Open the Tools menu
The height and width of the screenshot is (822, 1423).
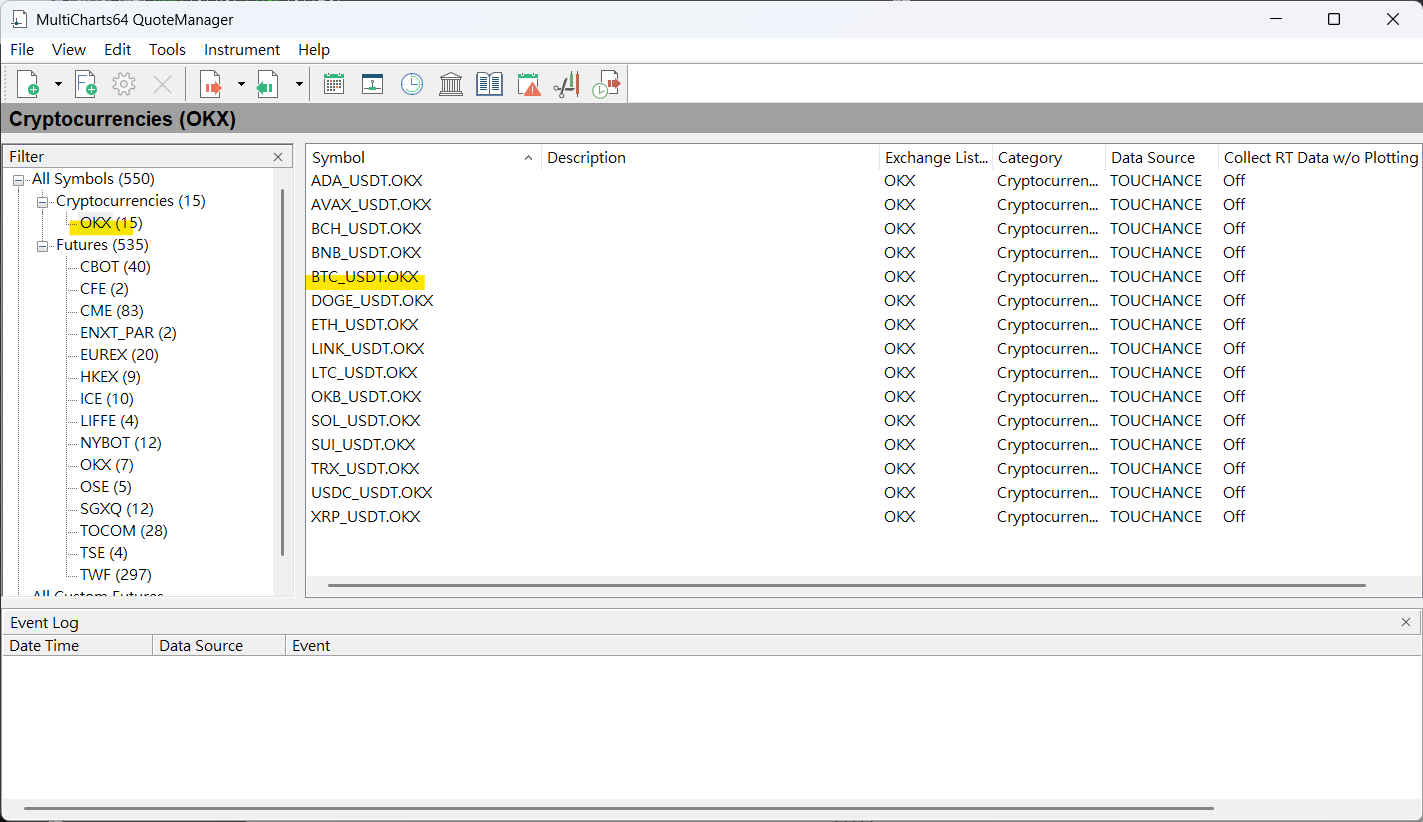[x=167, y=50]
